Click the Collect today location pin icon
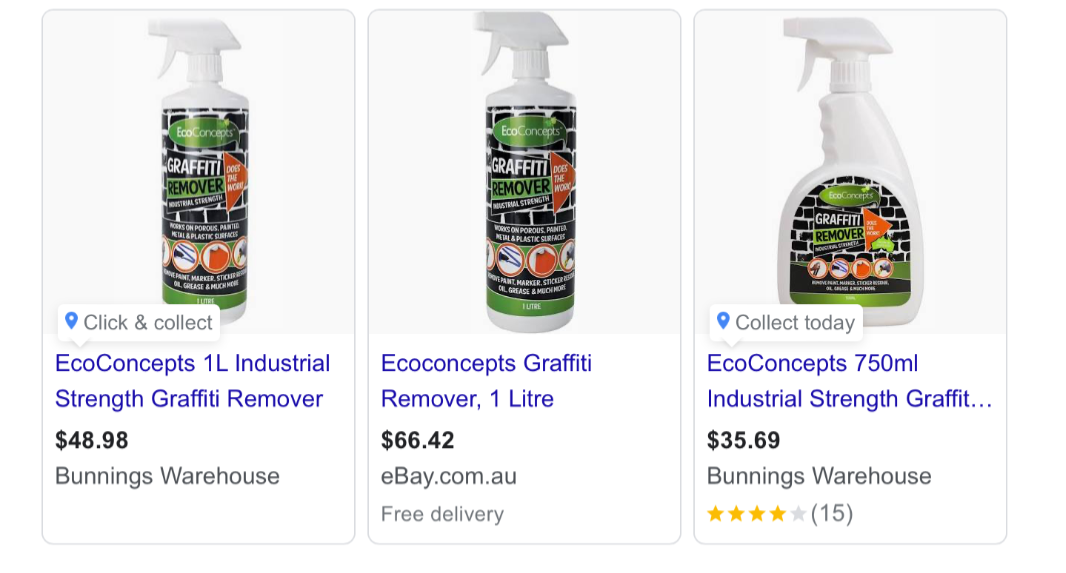1066x573 pixels. pyautogui.click(x=723, y=321)
